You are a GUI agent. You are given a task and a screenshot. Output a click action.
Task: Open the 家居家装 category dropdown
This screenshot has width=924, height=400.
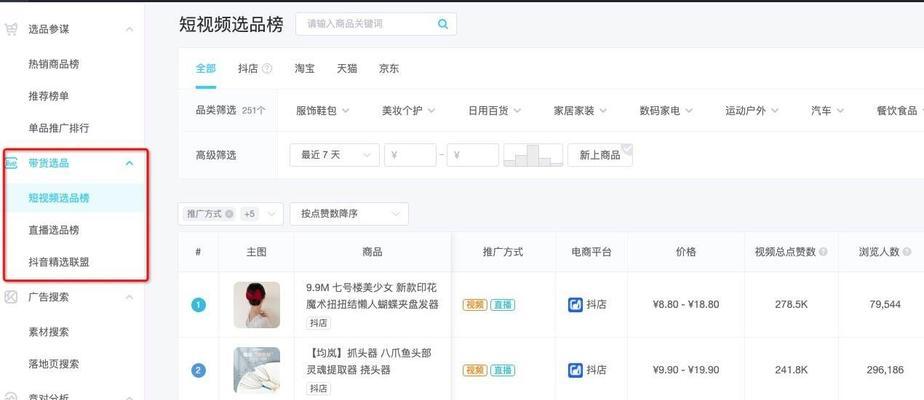(580, 111)
